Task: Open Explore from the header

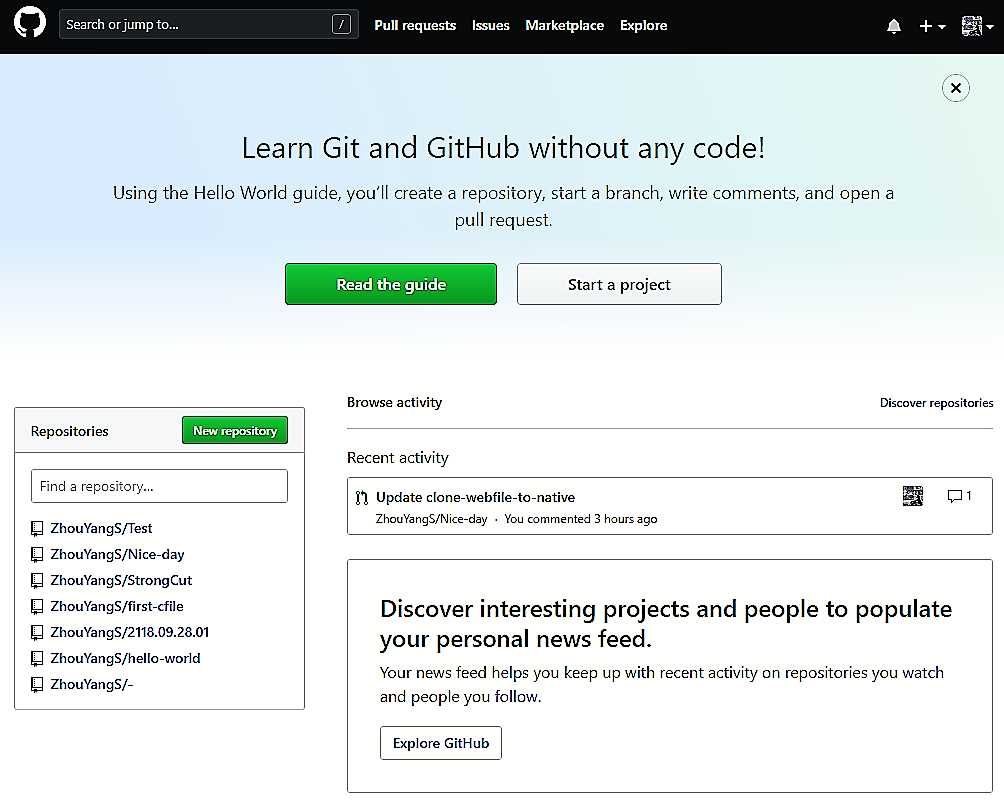Action: pyautogui.click(x=644, y=26)
